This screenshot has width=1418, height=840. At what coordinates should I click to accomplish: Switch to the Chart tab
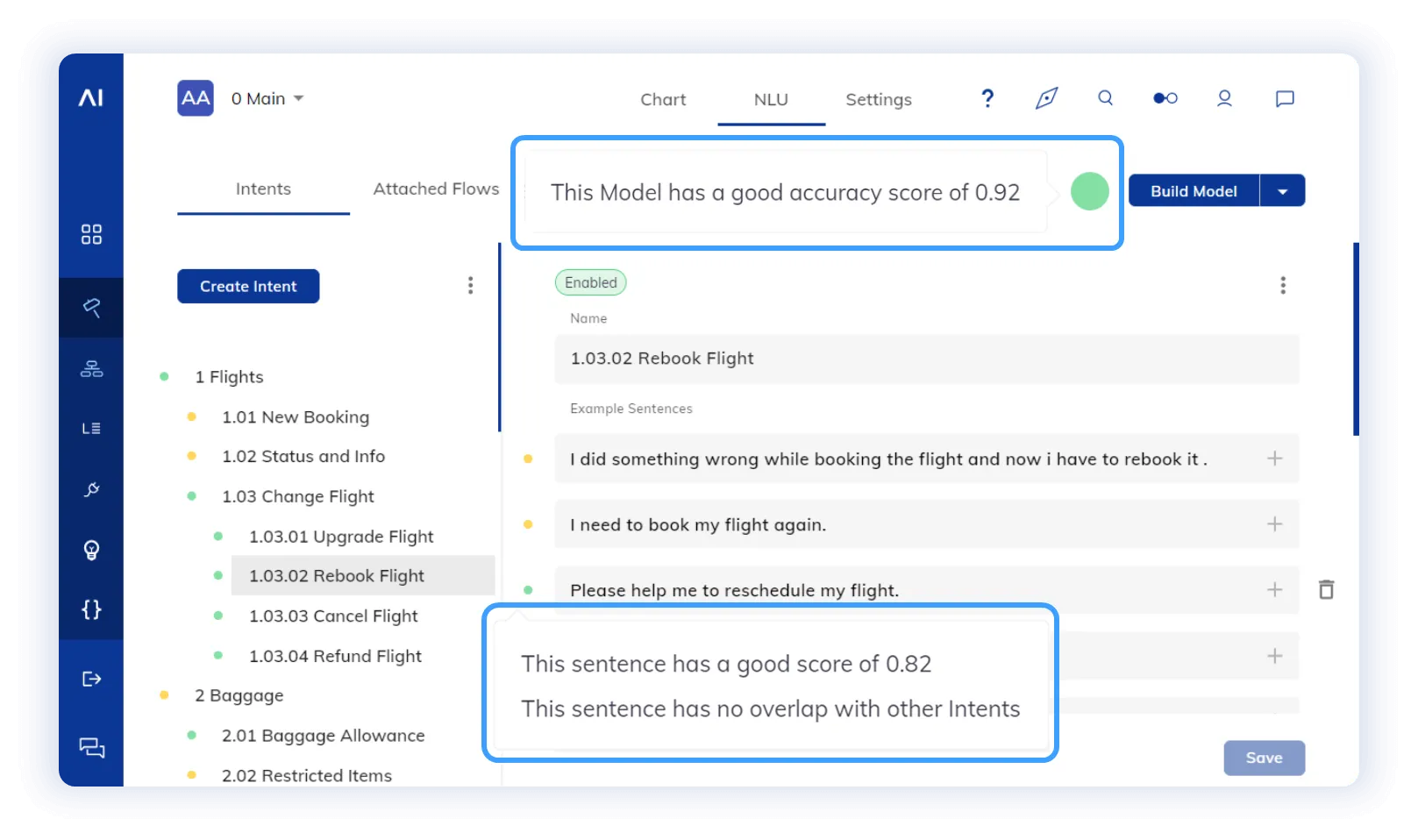click(663, 99)
